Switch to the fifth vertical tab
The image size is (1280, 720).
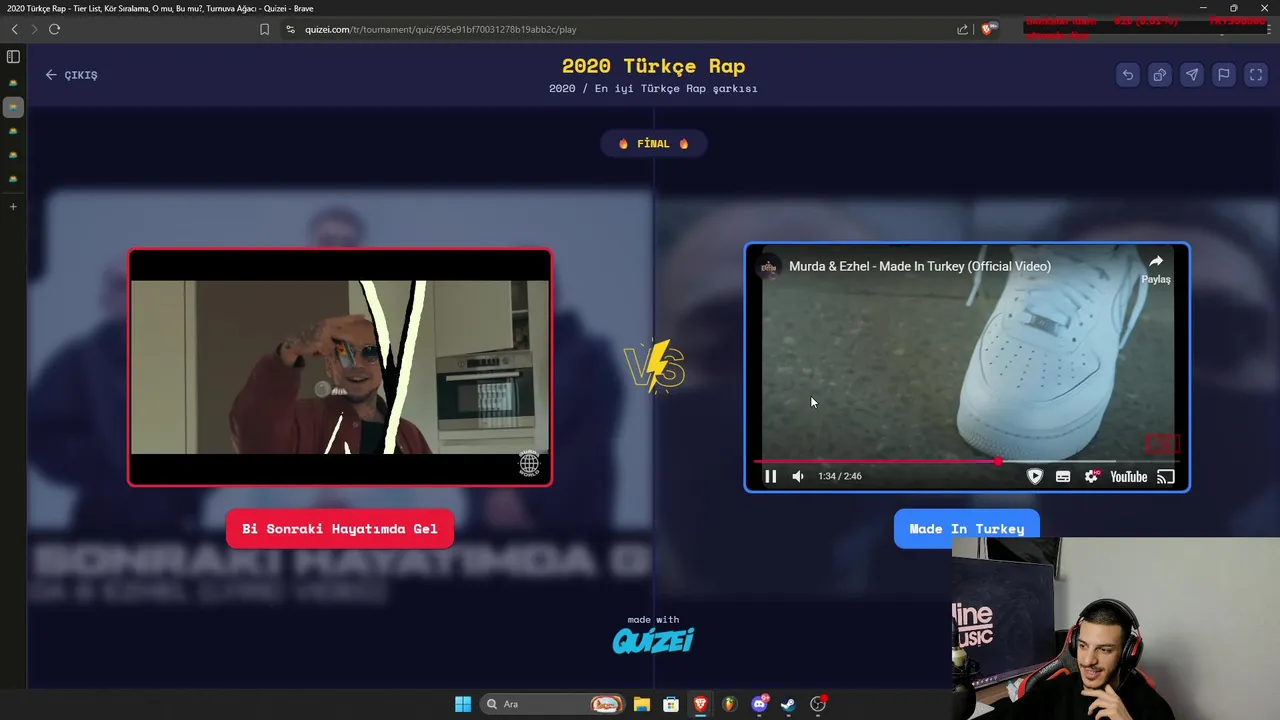click(x=13, y=179)
